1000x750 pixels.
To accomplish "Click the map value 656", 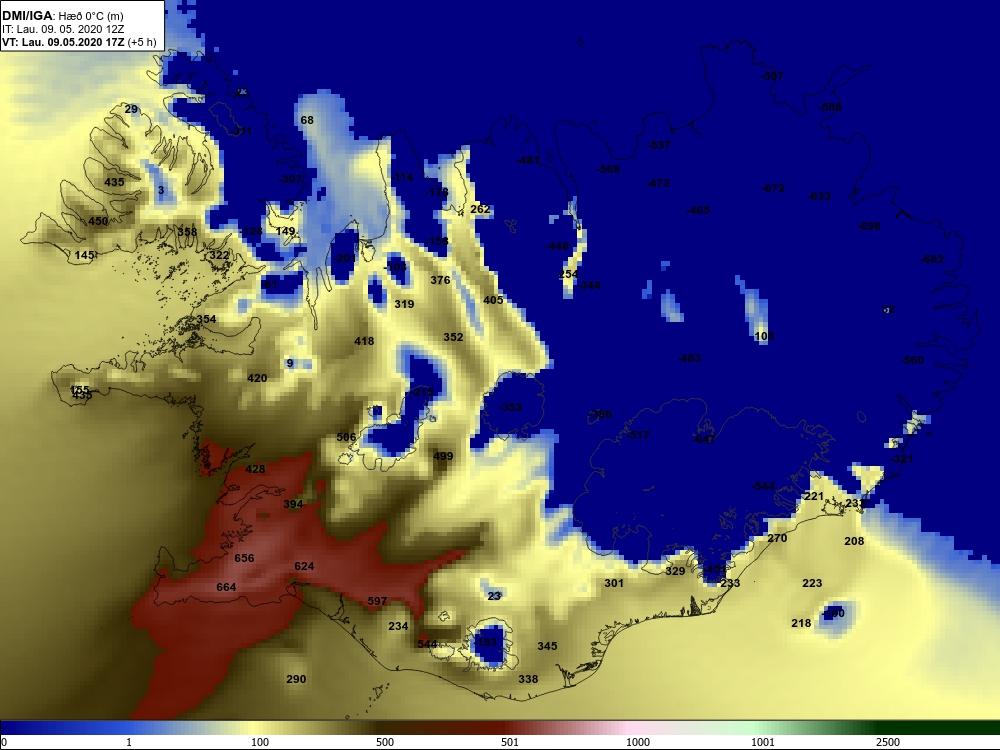I will pos(244,558).
